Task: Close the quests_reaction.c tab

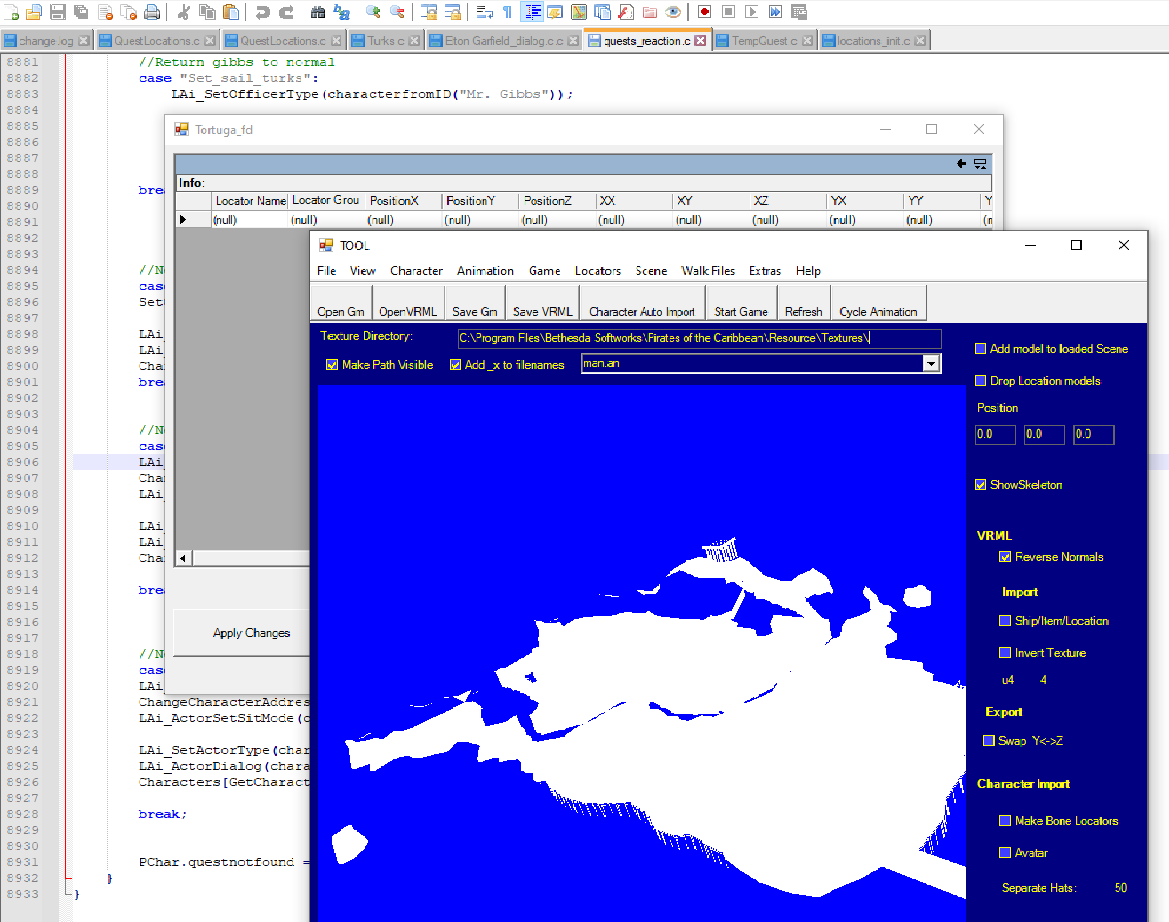Action: [x=700, y=41]
